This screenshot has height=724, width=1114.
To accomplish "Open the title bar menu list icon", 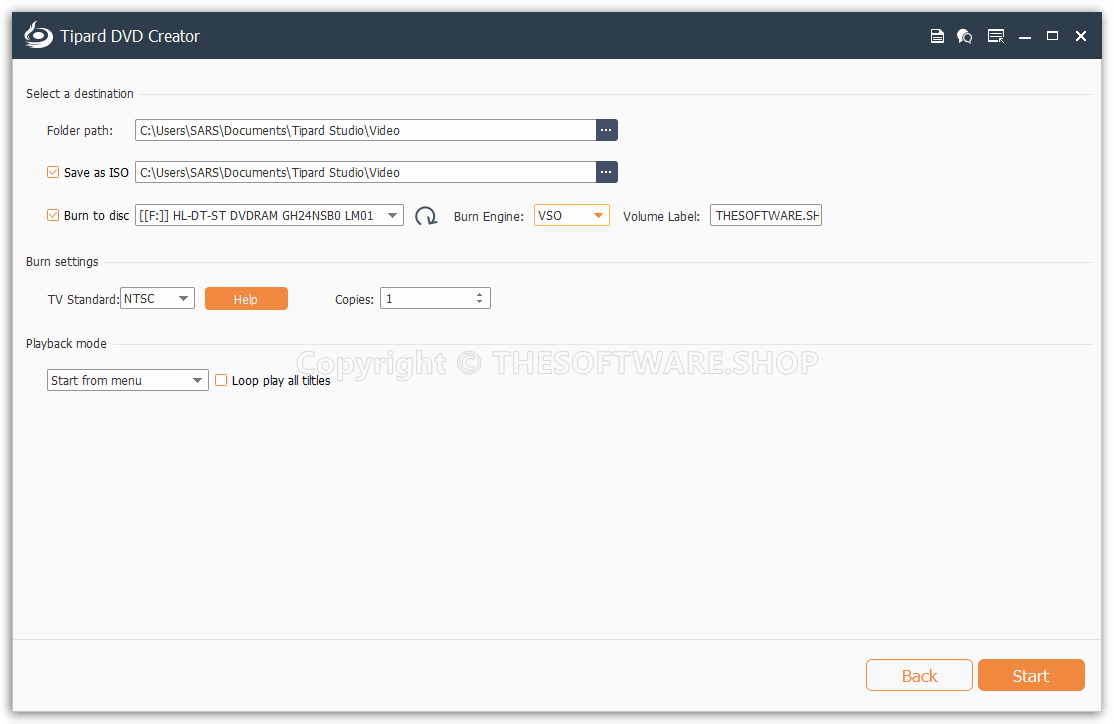I will click(996, 36).
